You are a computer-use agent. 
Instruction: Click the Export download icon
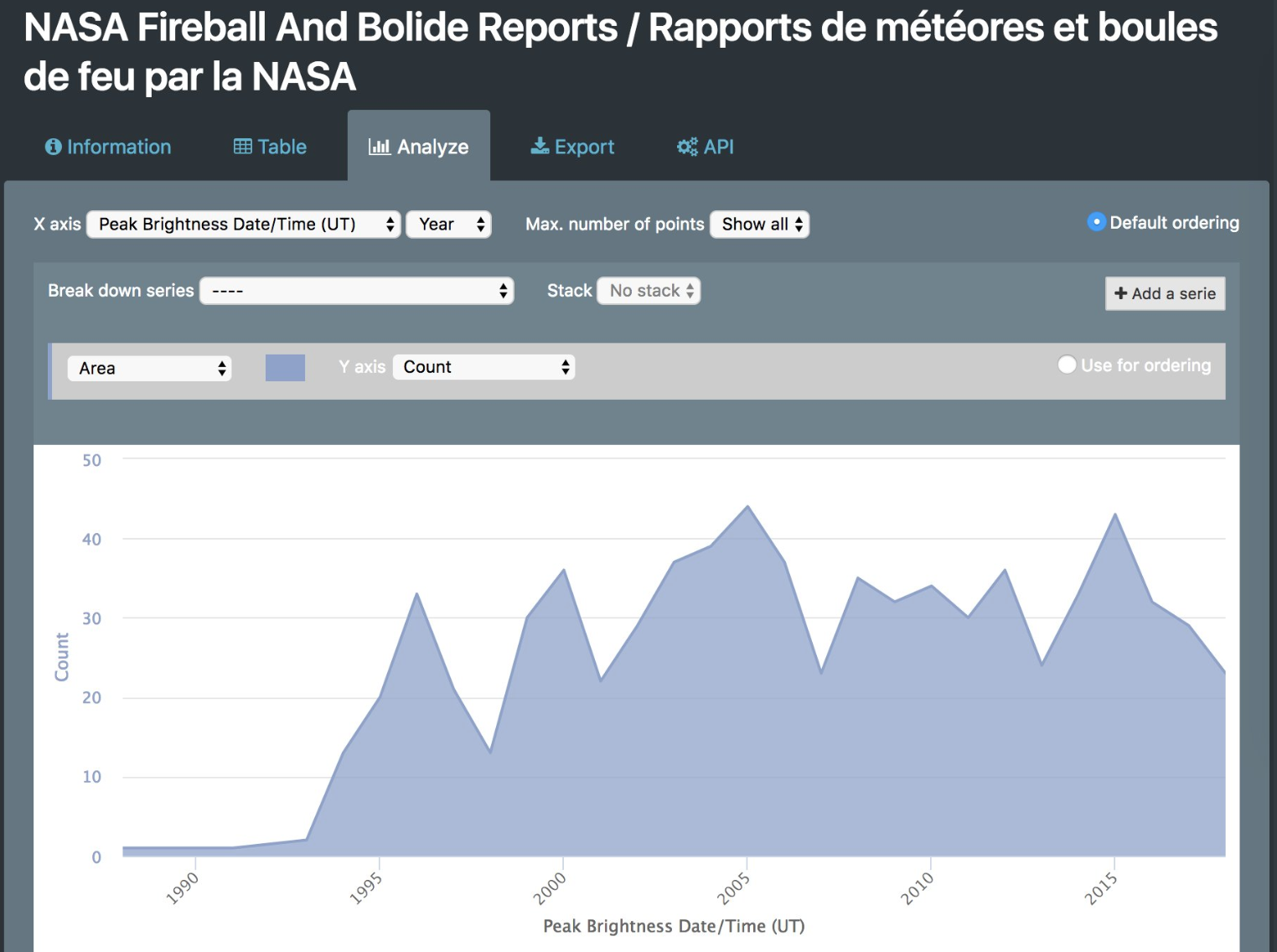[540, 147]
